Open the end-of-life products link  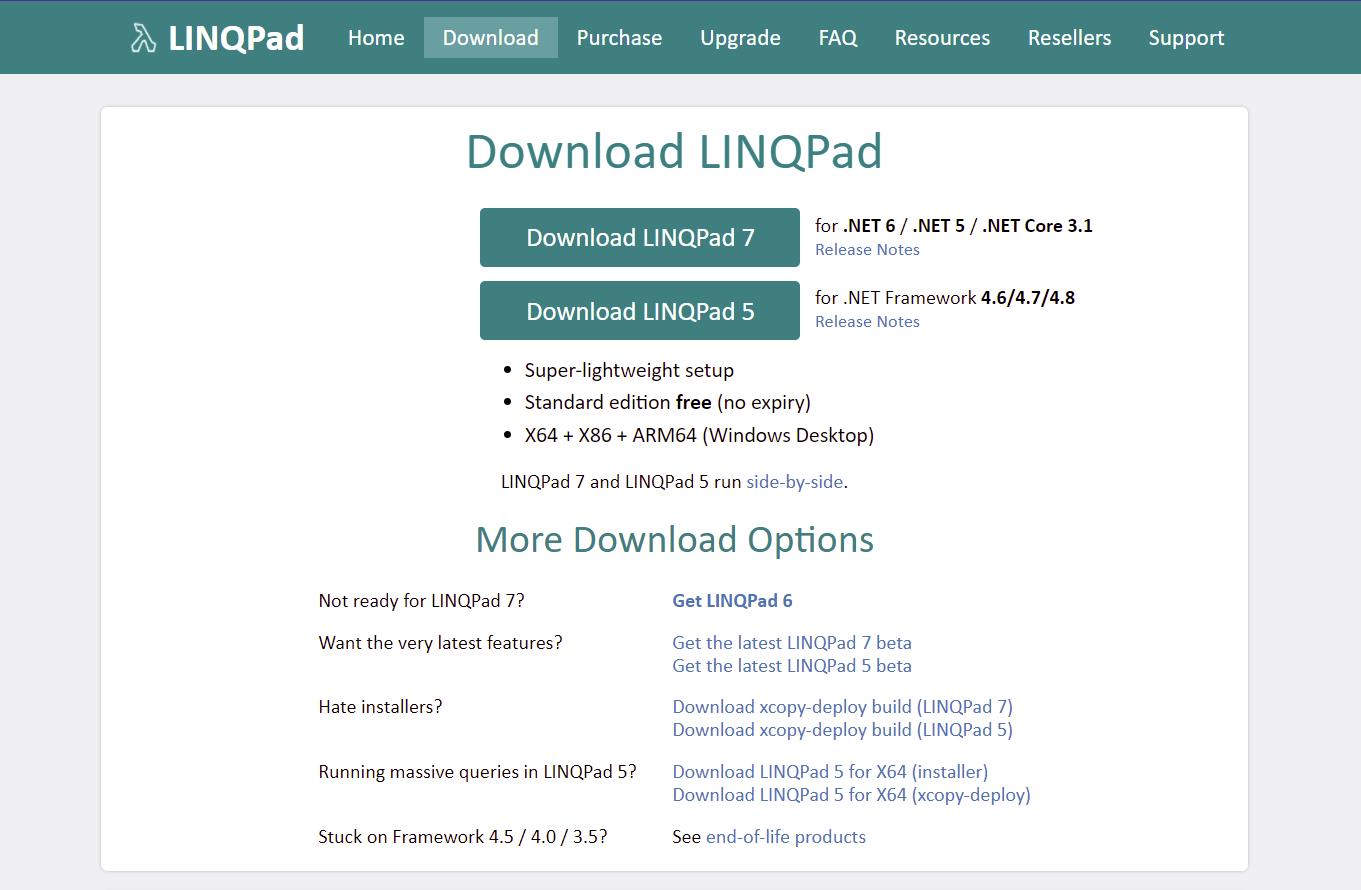(785, 836)
